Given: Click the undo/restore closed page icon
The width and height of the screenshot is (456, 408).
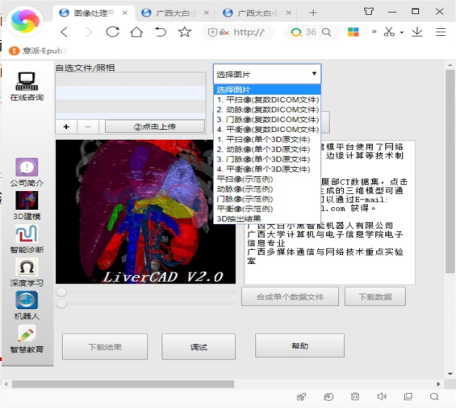Looking at the screenshot, I should [x=160, y=32].
